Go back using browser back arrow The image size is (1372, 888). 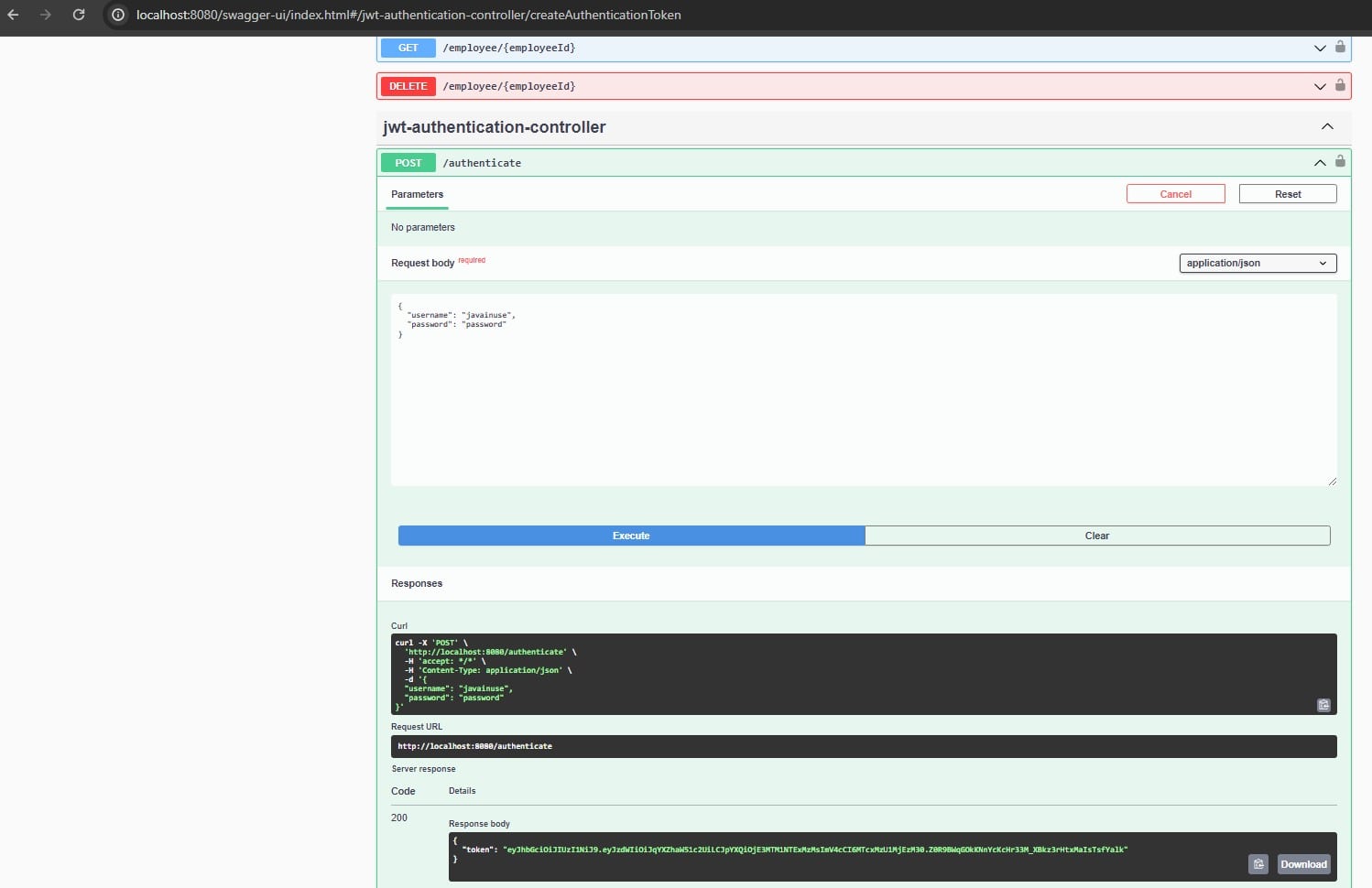[13, 15]
